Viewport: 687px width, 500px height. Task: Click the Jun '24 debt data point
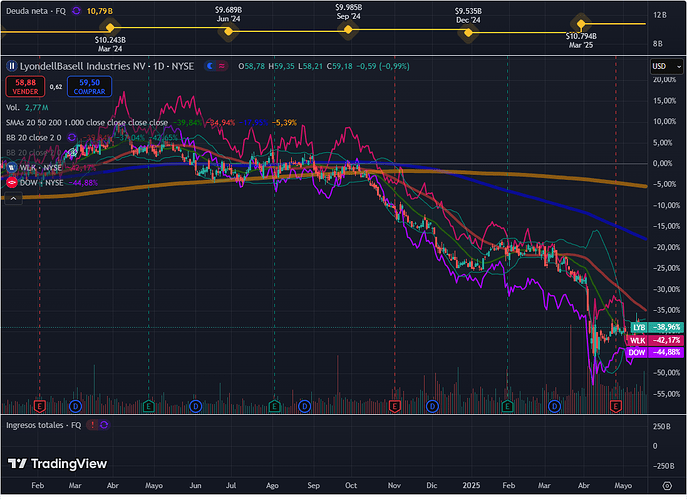point(228,31)
